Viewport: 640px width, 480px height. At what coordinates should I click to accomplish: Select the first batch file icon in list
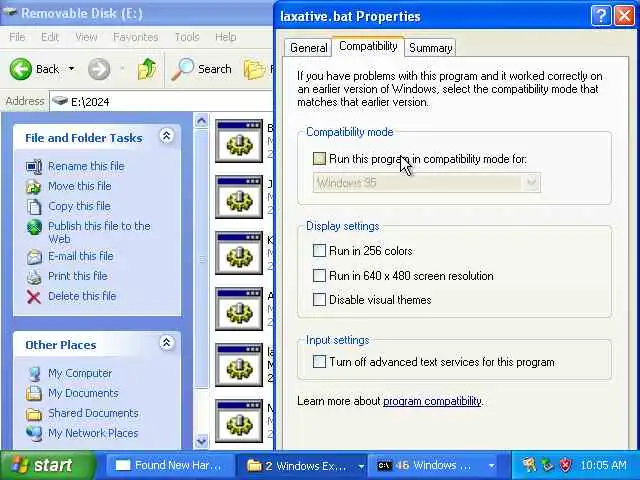(x=239, y=141)
